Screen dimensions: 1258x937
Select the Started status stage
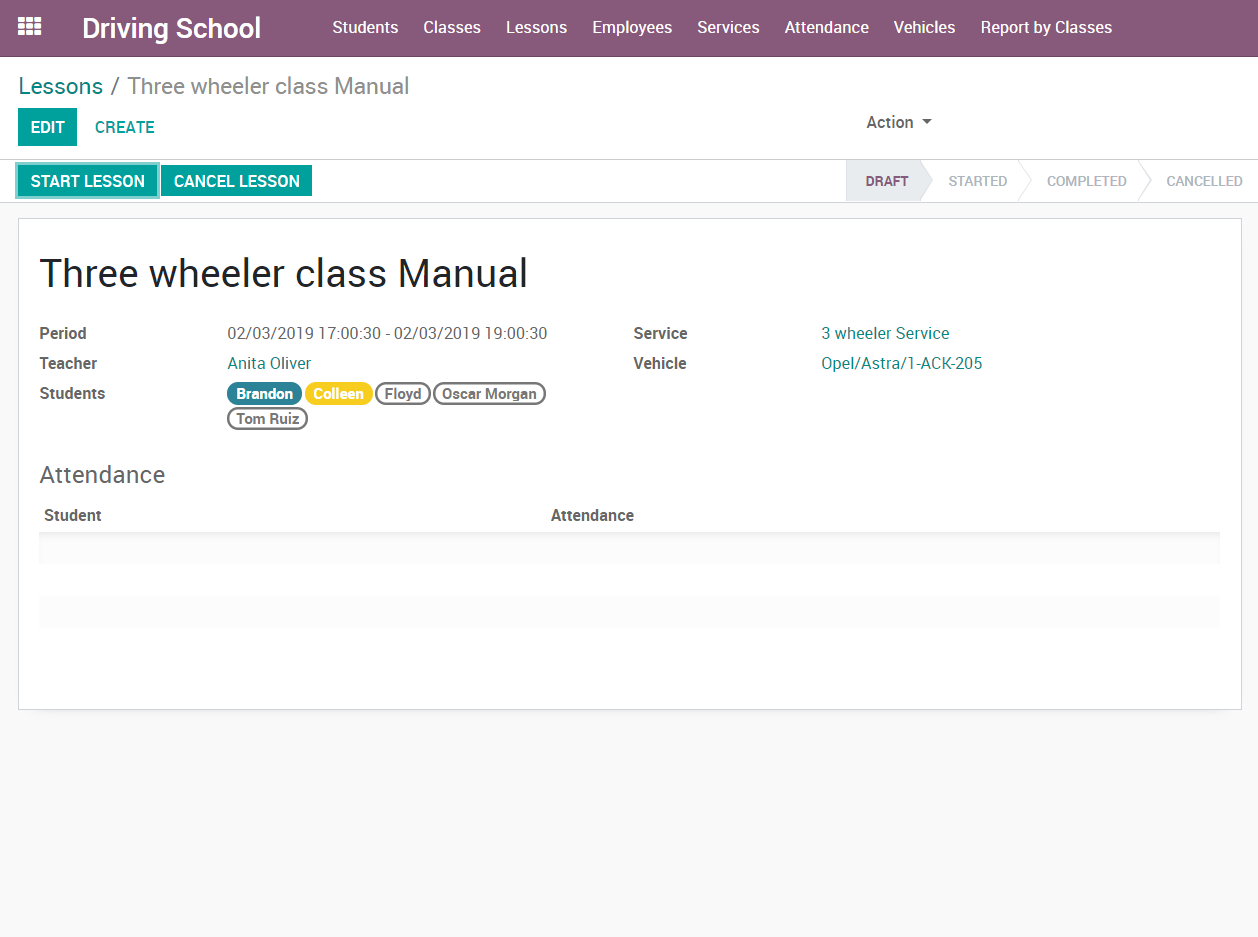977,181
